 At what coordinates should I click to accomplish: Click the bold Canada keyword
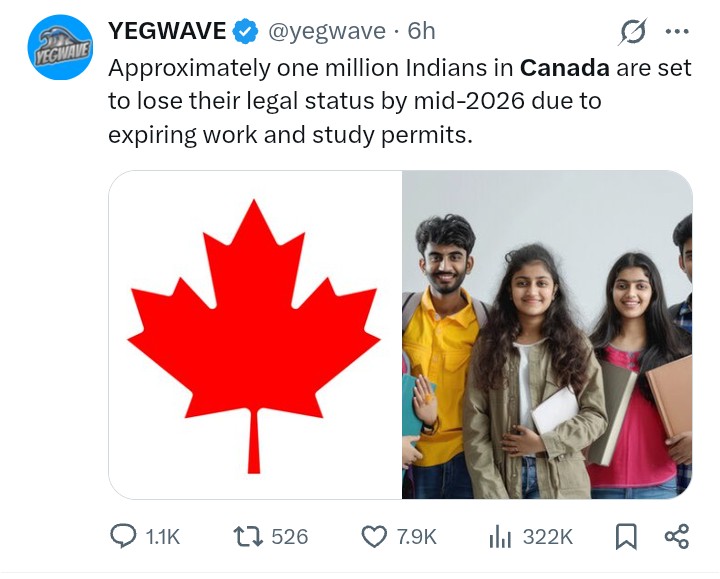(565, 68)
